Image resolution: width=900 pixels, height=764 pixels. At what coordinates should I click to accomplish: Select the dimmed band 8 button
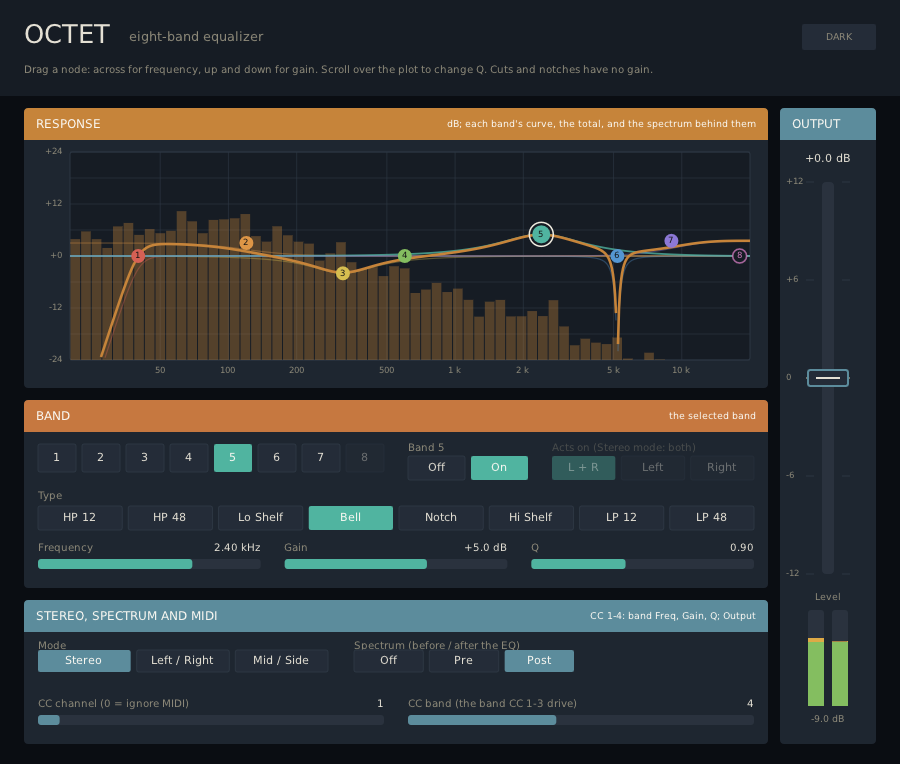[x=364, y=457]
